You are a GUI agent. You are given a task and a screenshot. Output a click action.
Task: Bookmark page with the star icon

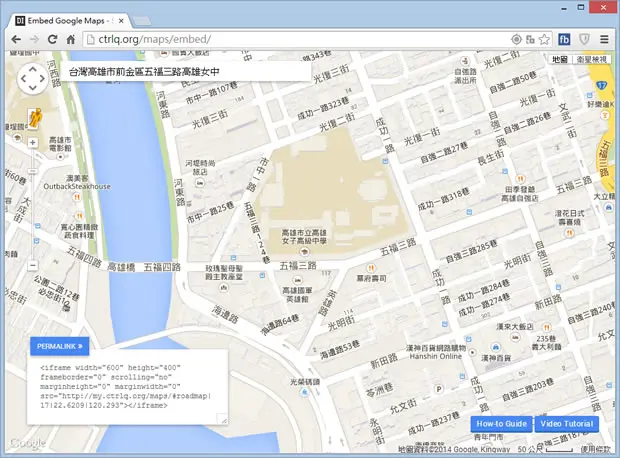544,39
